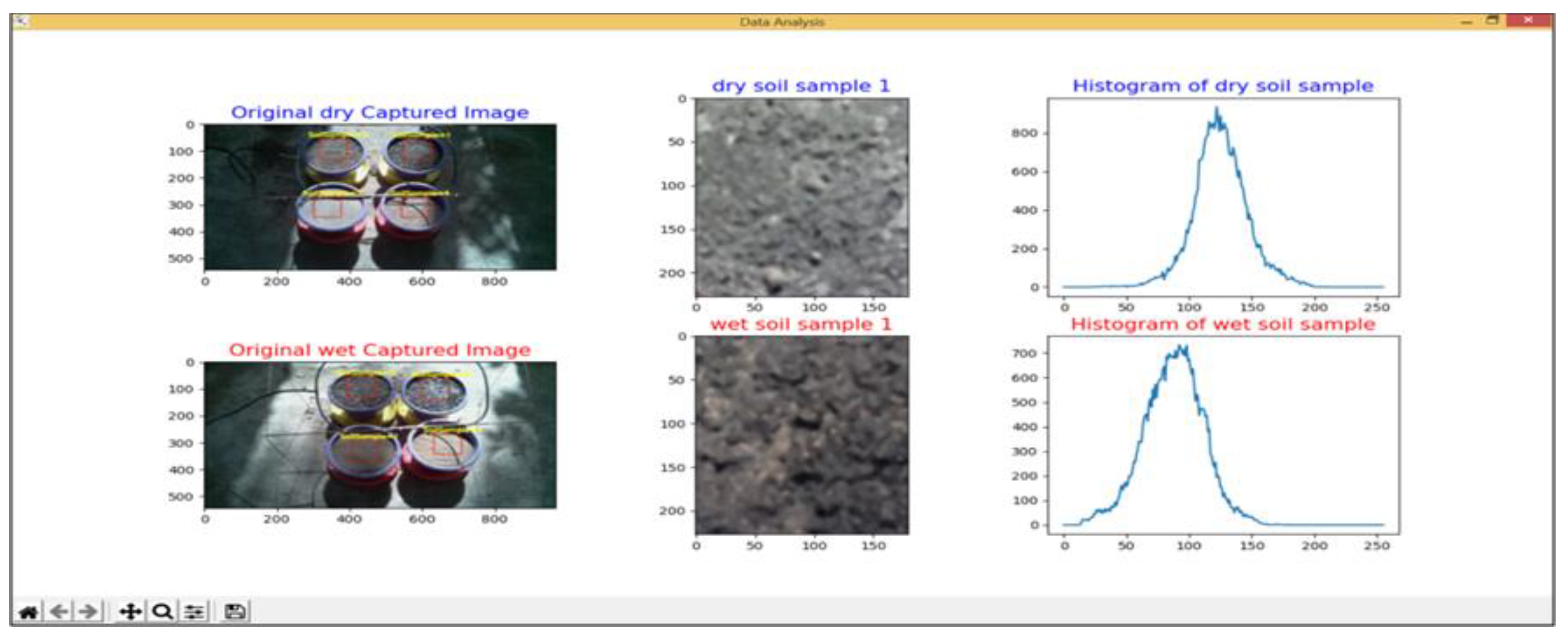Click the 'Histogram of wet soil sample' title
This screenshot has width=1568, height=640.
[1223, 324]
